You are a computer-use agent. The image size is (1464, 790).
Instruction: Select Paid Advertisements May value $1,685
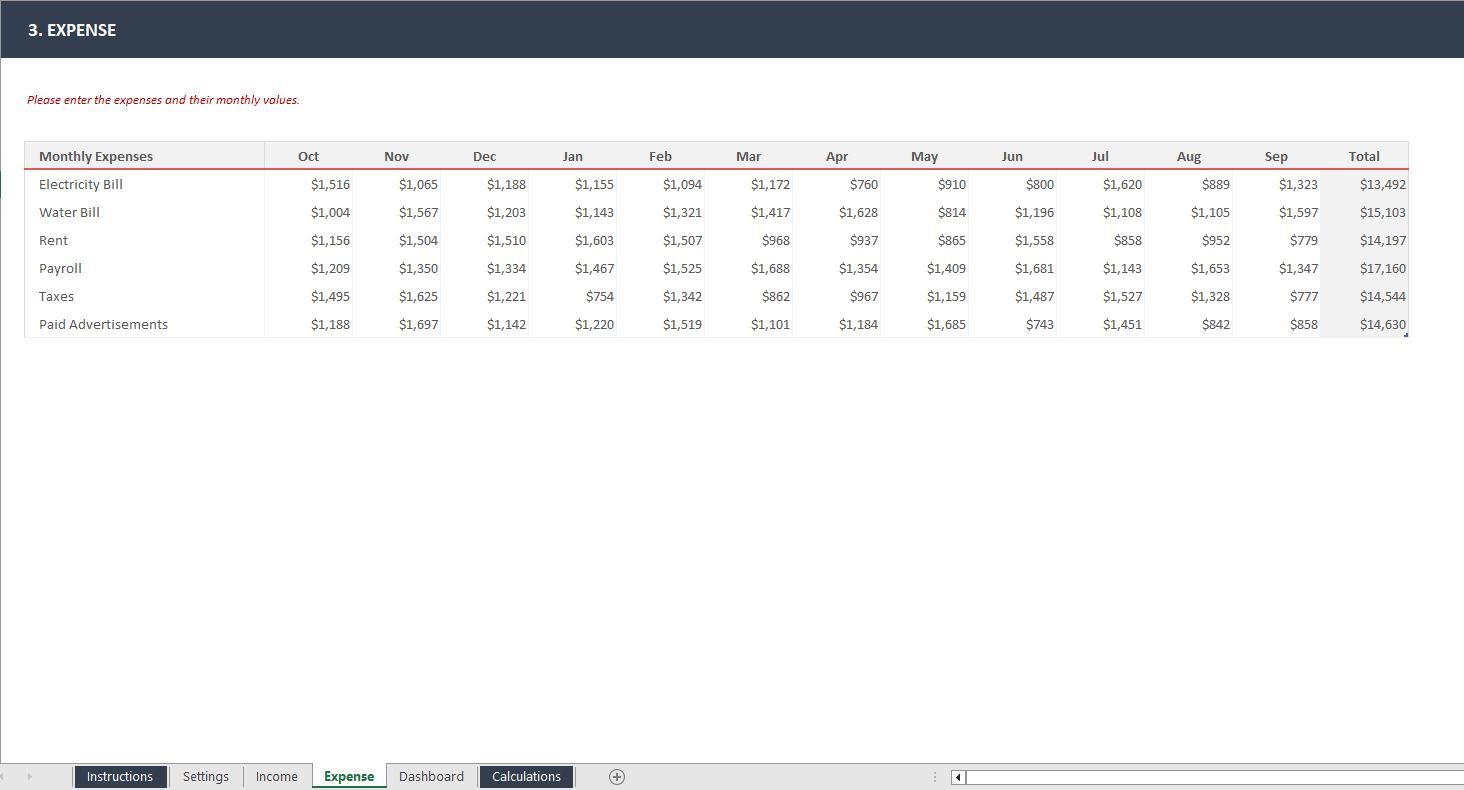(925, 324)
